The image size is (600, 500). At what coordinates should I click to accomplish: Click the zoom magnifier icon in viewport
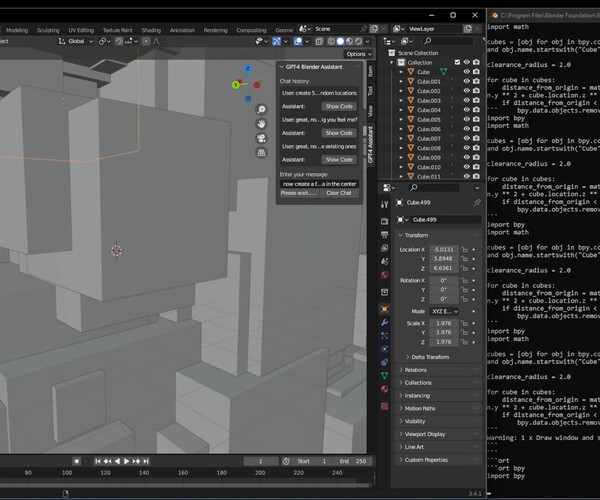[261, 110]
